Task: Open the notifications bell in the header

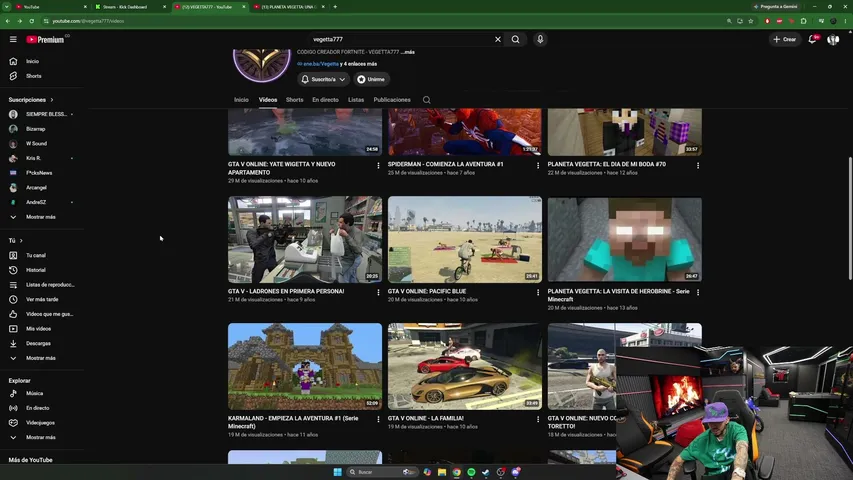Action: (x=812, y=39)
